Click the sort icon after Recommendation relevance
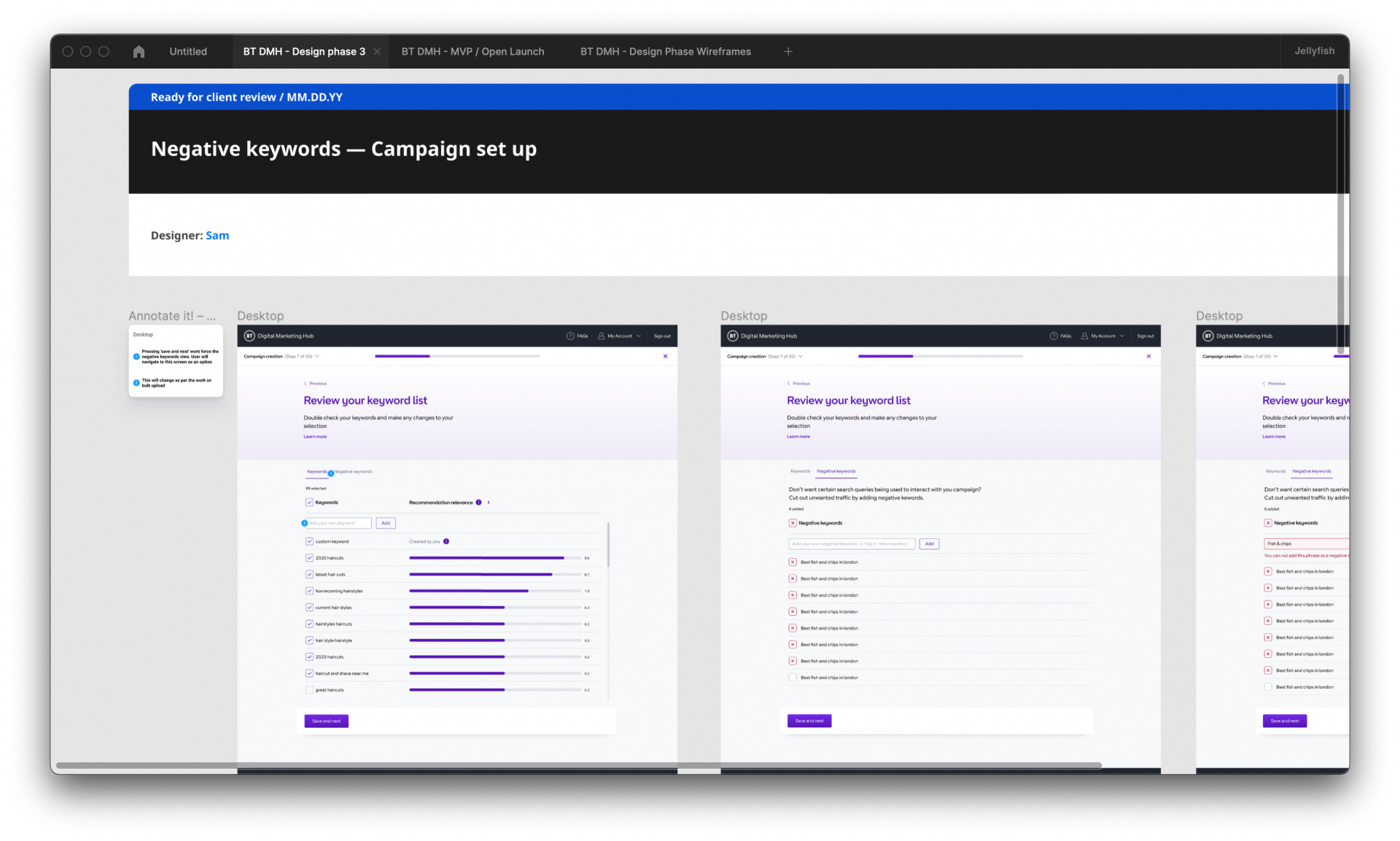 (489, 503)
